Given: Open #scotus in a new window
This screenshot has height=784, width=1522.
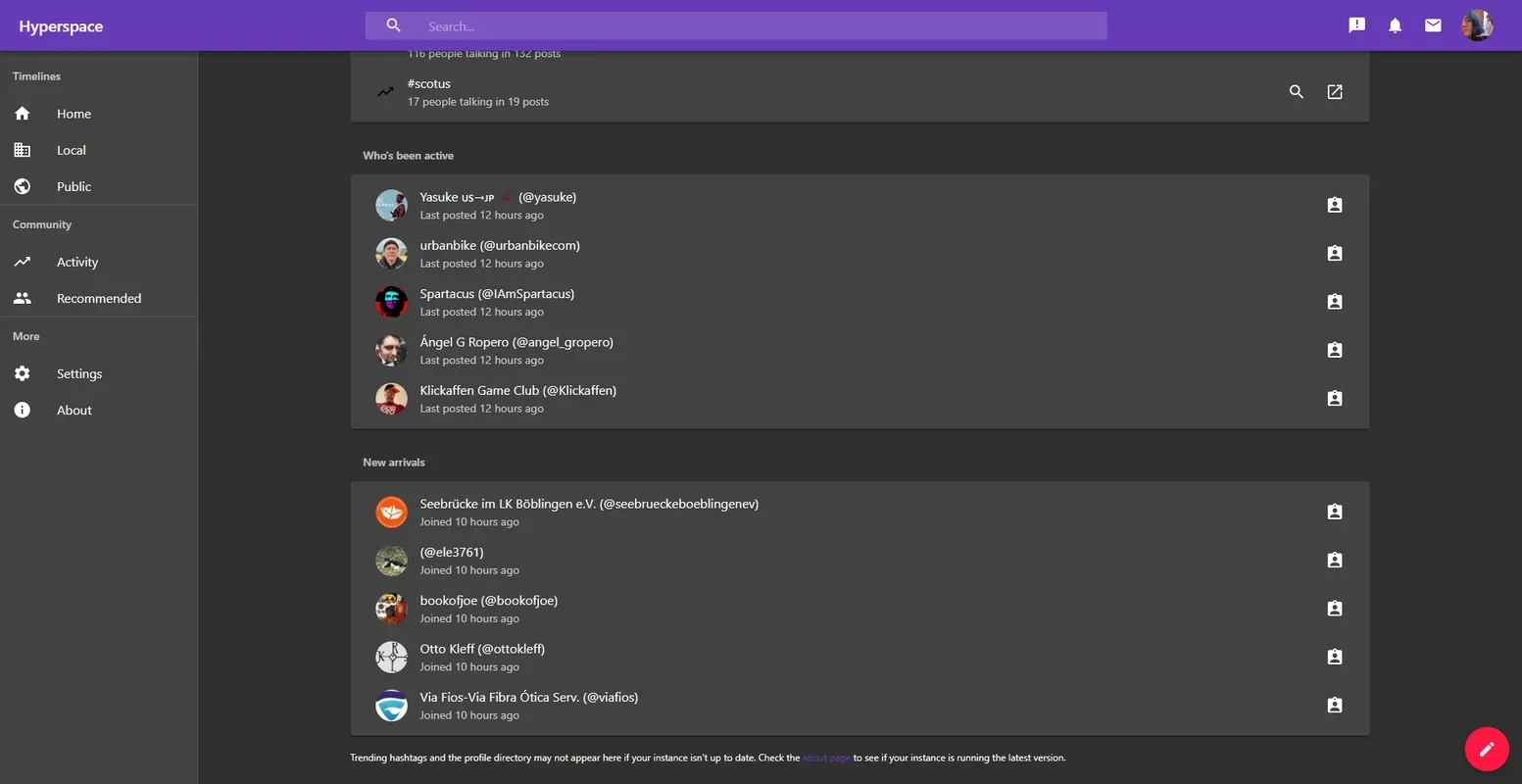Looking at the screenshot, I should pos(1335,92).
